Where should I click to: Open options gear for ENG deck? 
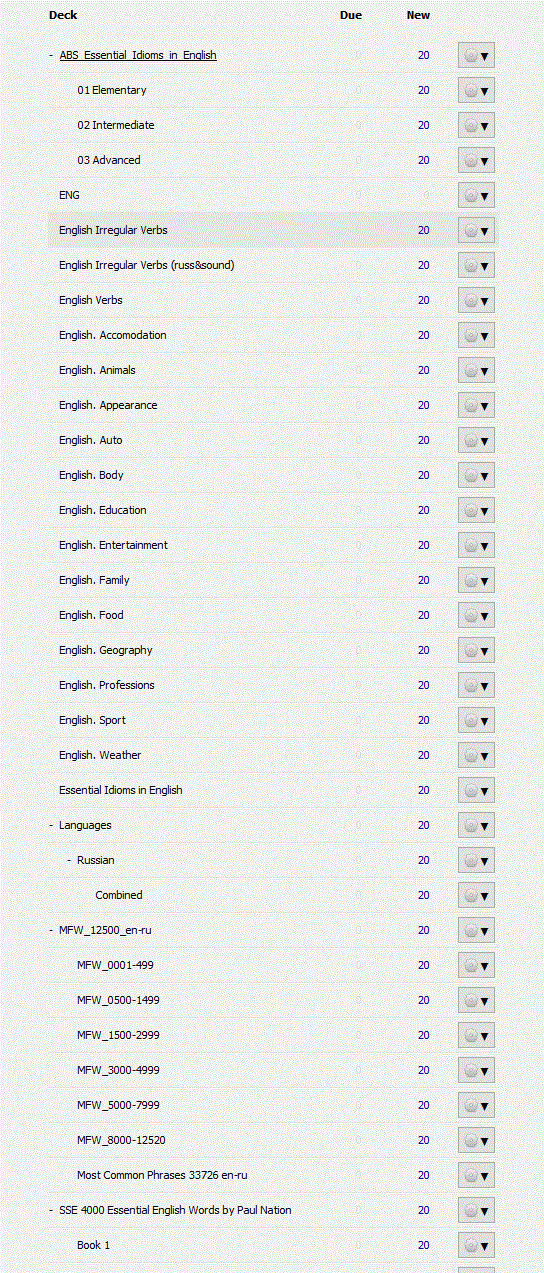[x=476, y=195]
